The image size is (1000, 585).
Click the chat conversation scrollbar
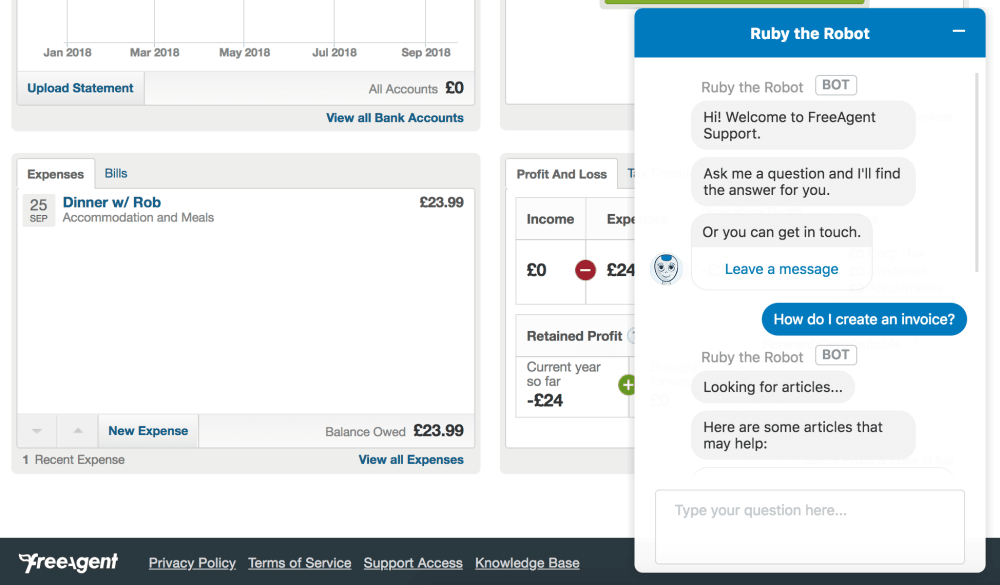(x=977, y=170)
